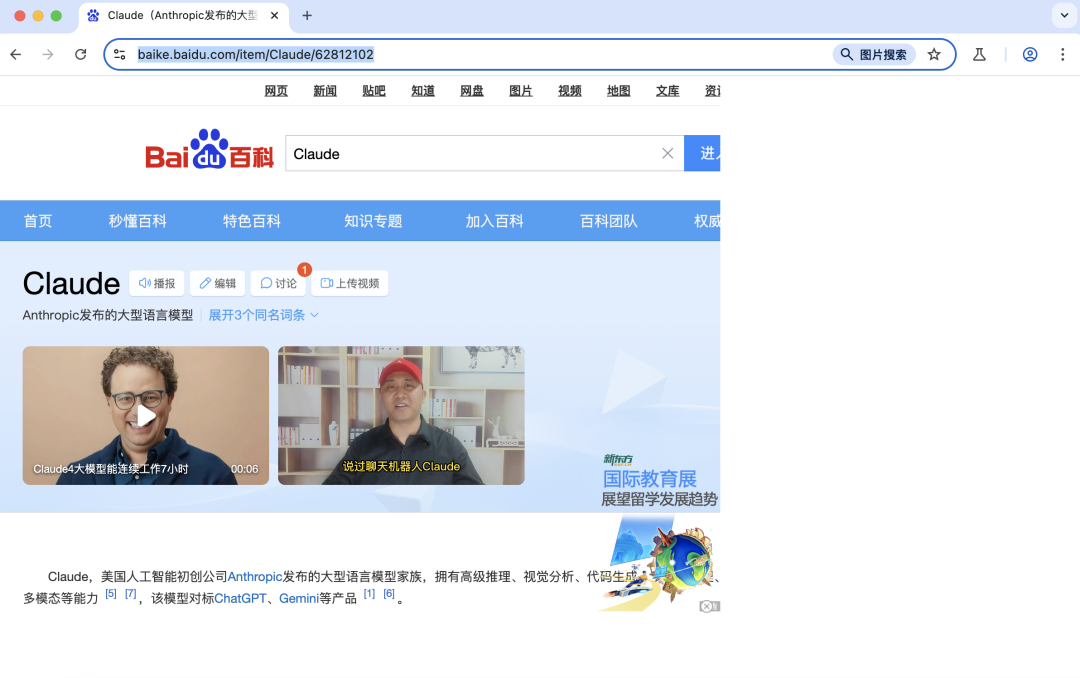The height and width of the screenshot is (678, 1080).
Task: Open 特色百科 nav item
Action: click(252, 221)
